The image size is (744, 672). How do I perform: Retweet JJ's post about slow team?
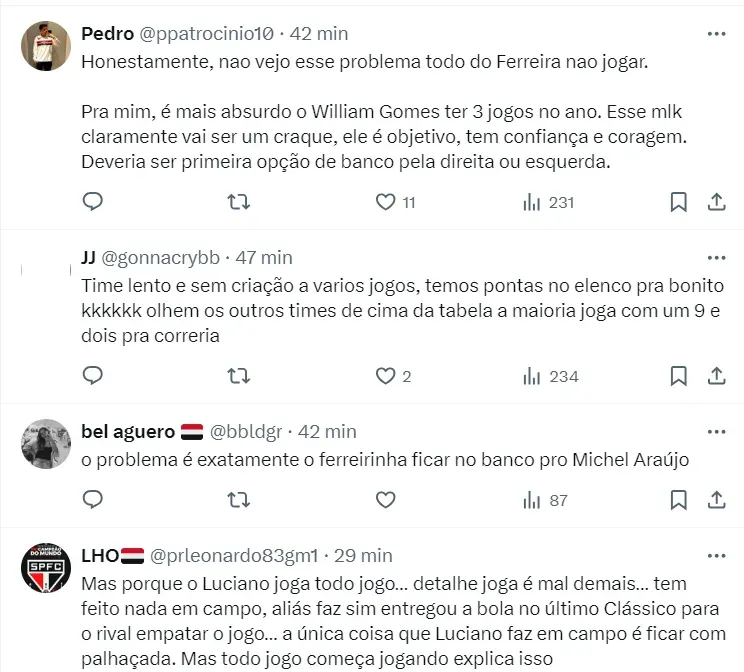point(239,376)
